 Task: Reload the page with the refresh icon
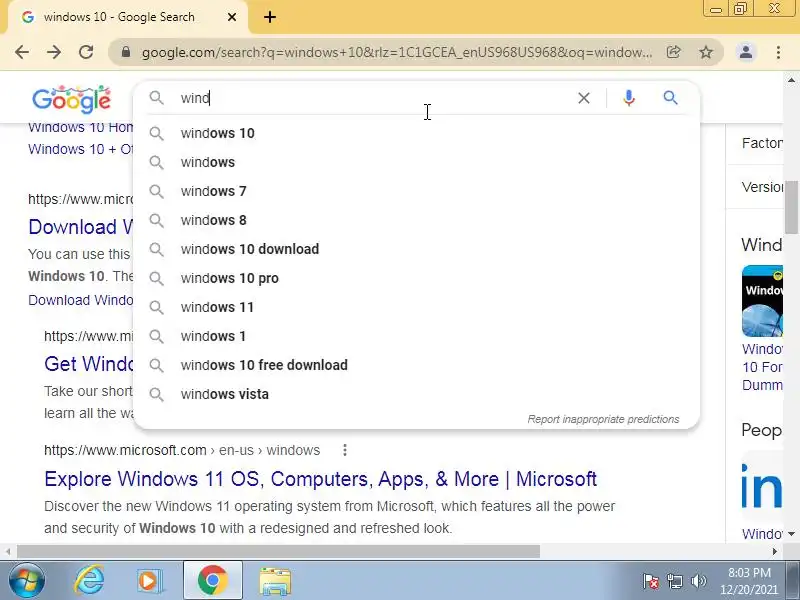[86, 52]
